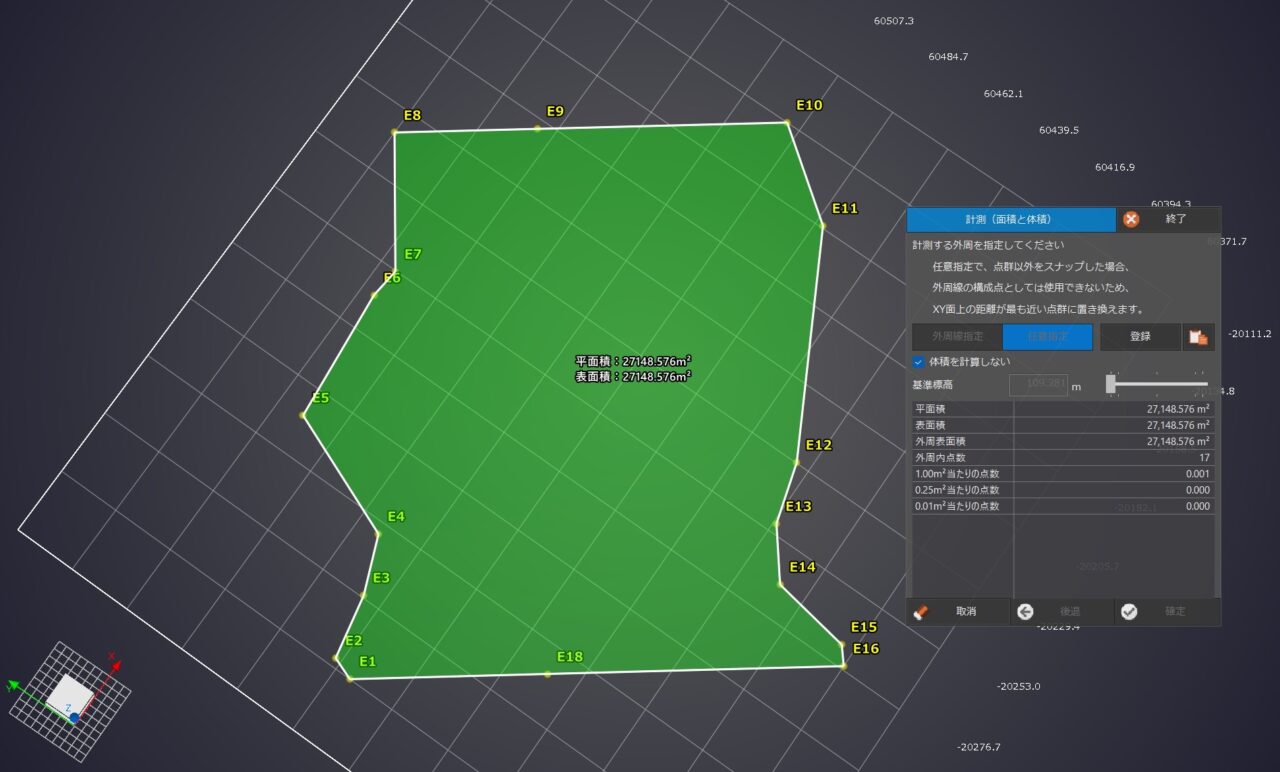Select boundary vertex point E16
Viewport: 1280px width, 772px height.
(844, 665)
